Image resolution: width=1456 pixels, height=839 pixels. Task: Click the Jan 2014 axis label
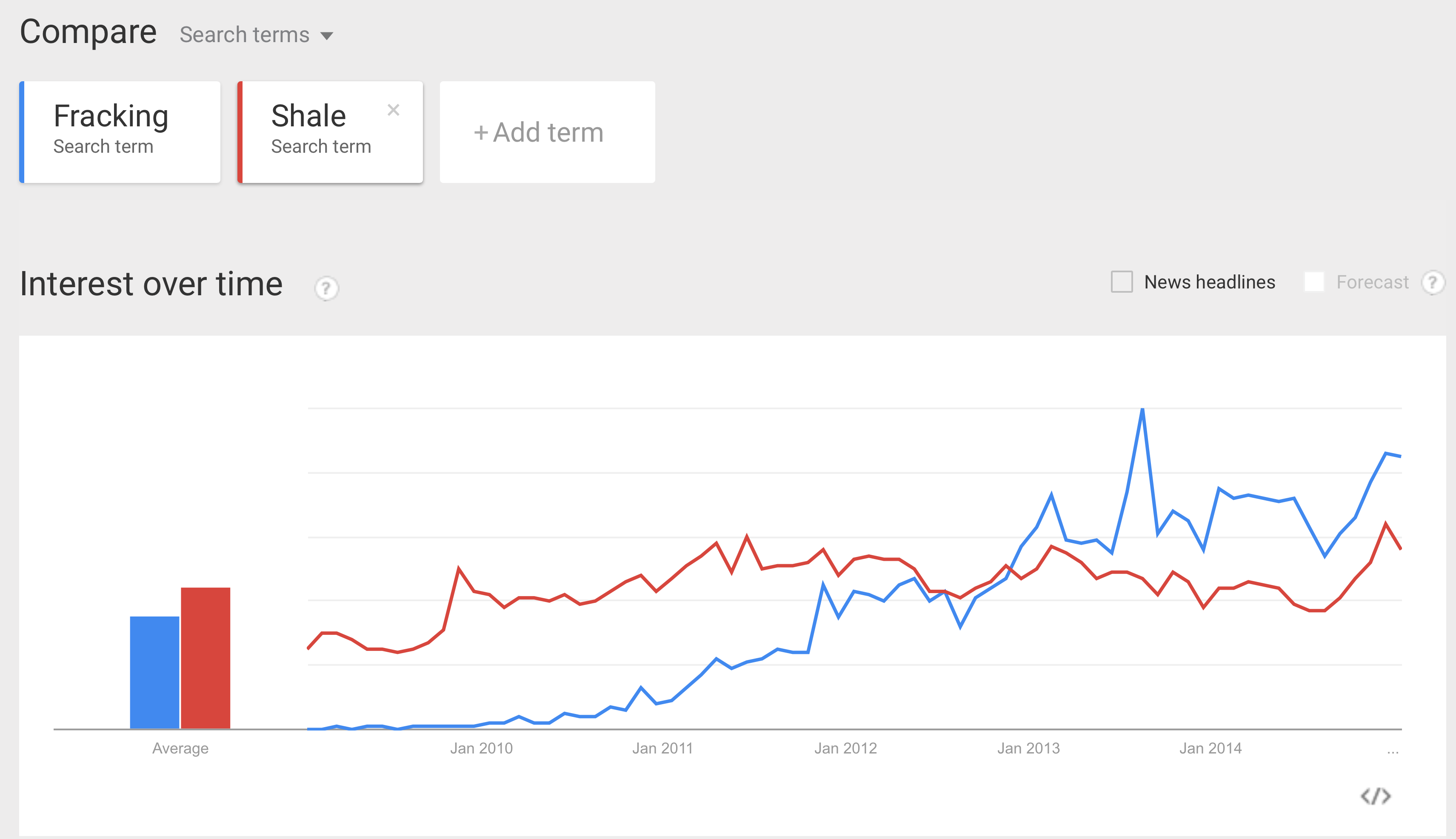tap(1210, 748)
